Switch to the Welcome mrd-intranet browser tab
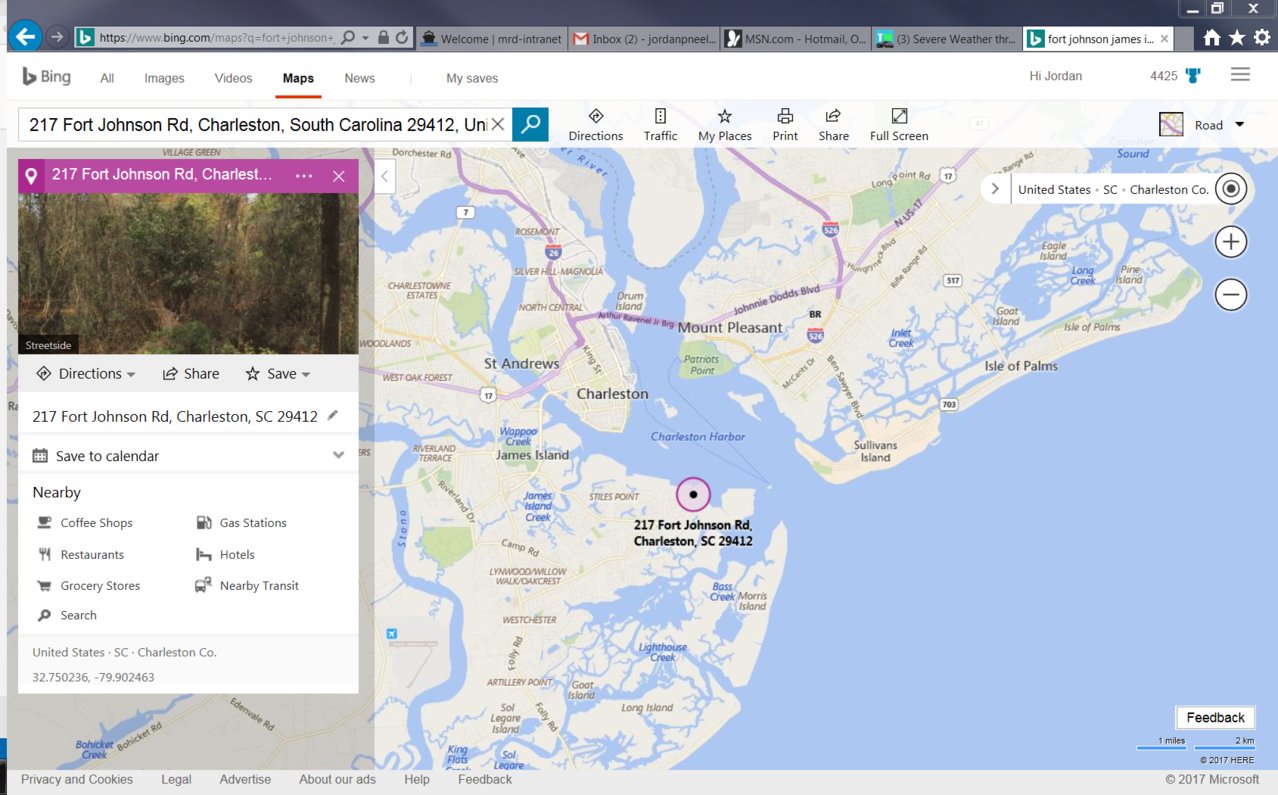The width and height of the screenshot is (1278, 795). pos(491,39)
